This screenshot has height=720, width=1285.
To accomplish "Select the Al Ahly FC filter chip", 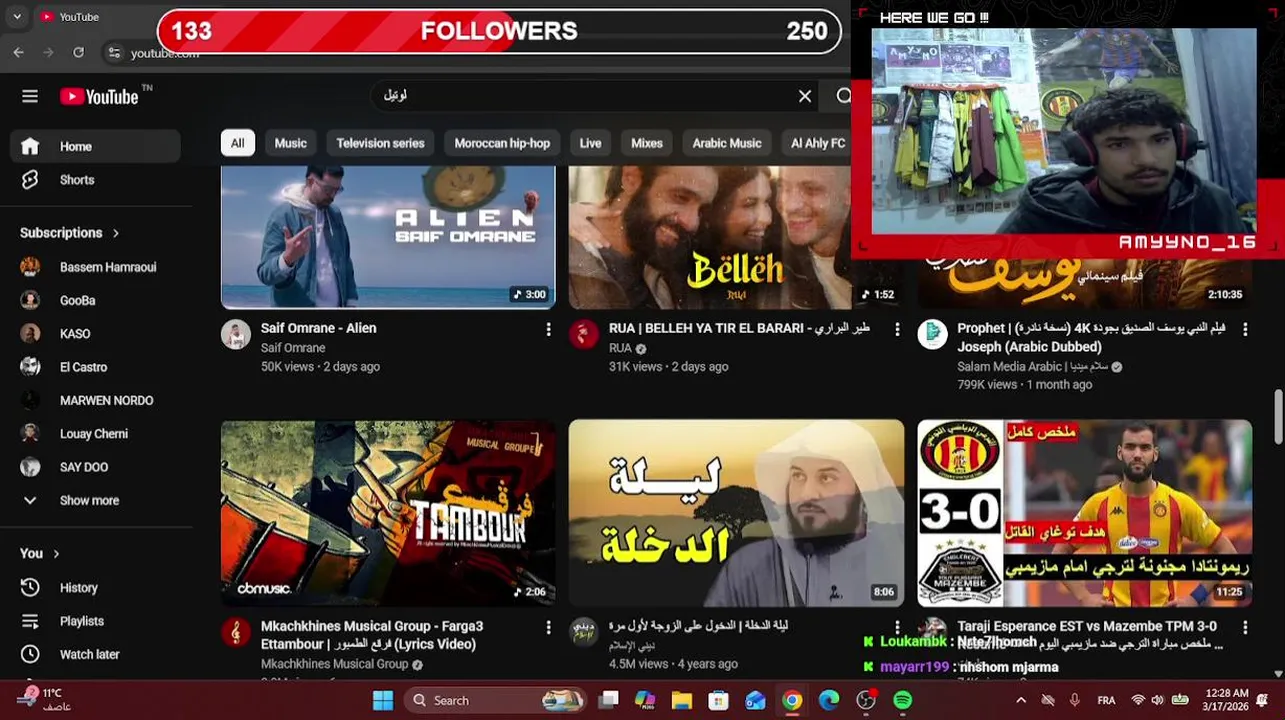I will (816, 143).
